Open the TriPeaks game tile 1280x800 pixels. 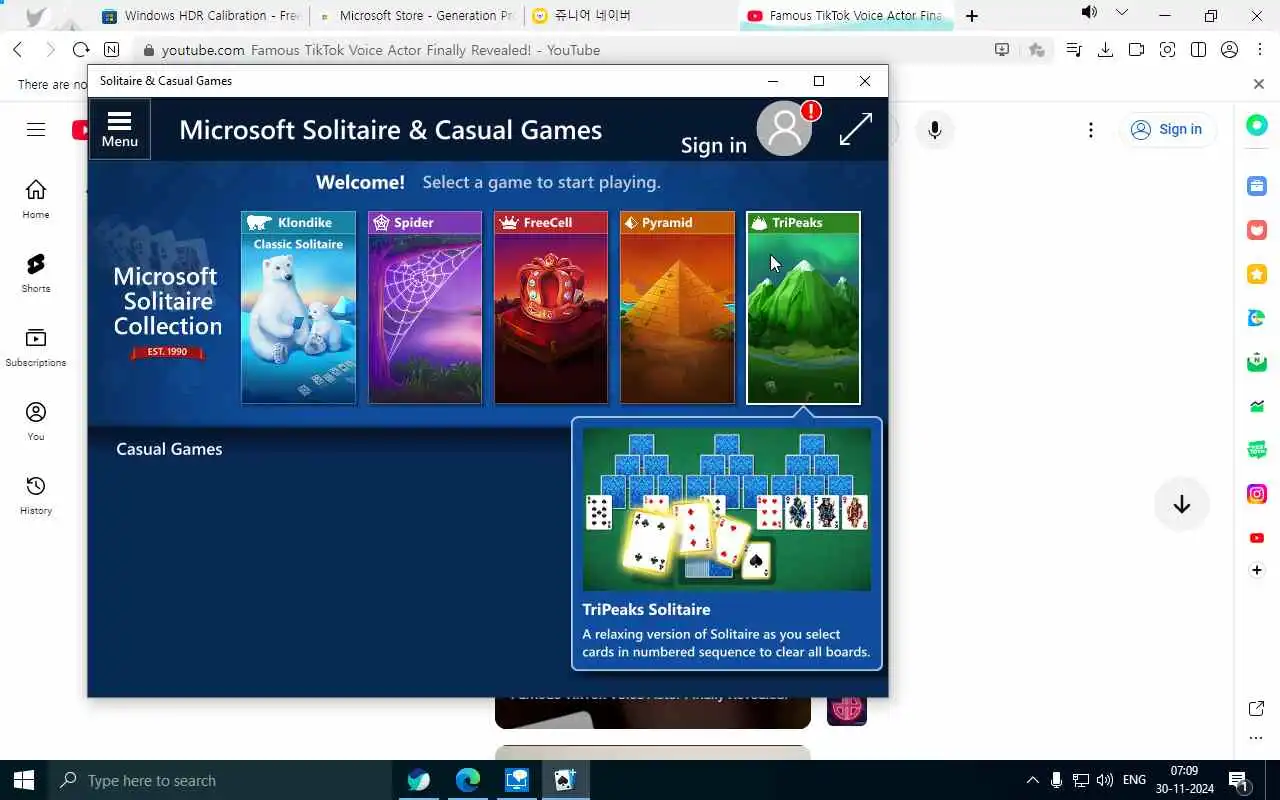pyautogui.click(x=803, y=308)
